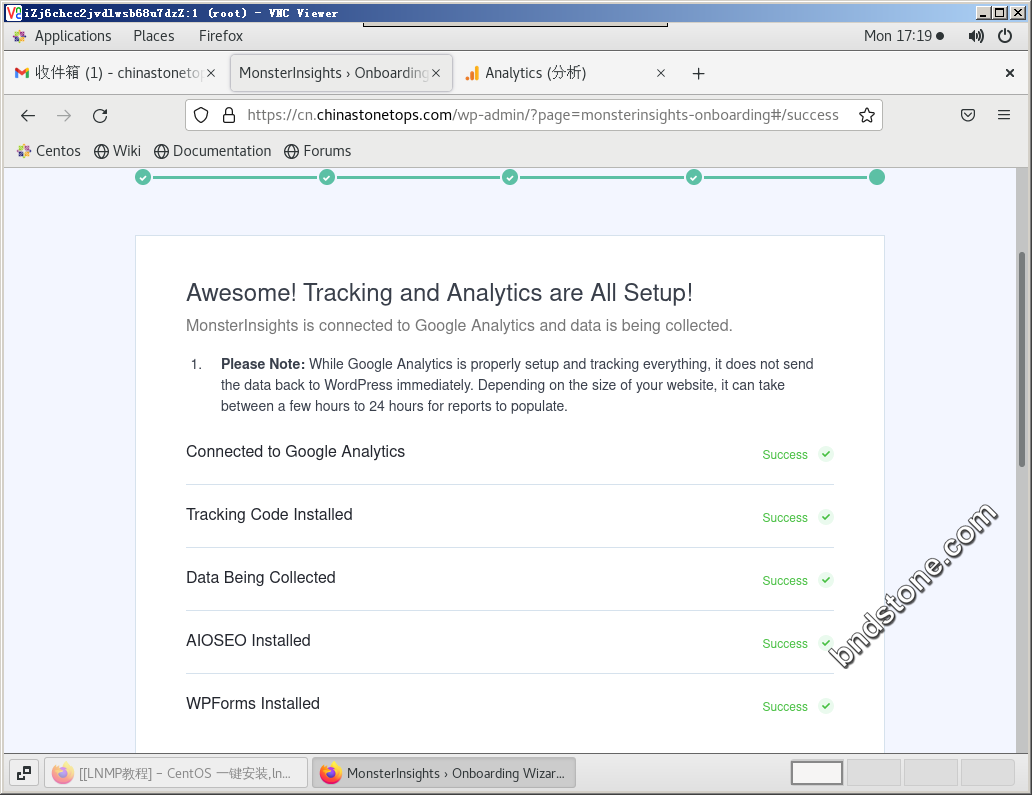The width and height of the screenshot is (1032, 795).
Task: Open the Places menu
Action: (x=154, y=36)
